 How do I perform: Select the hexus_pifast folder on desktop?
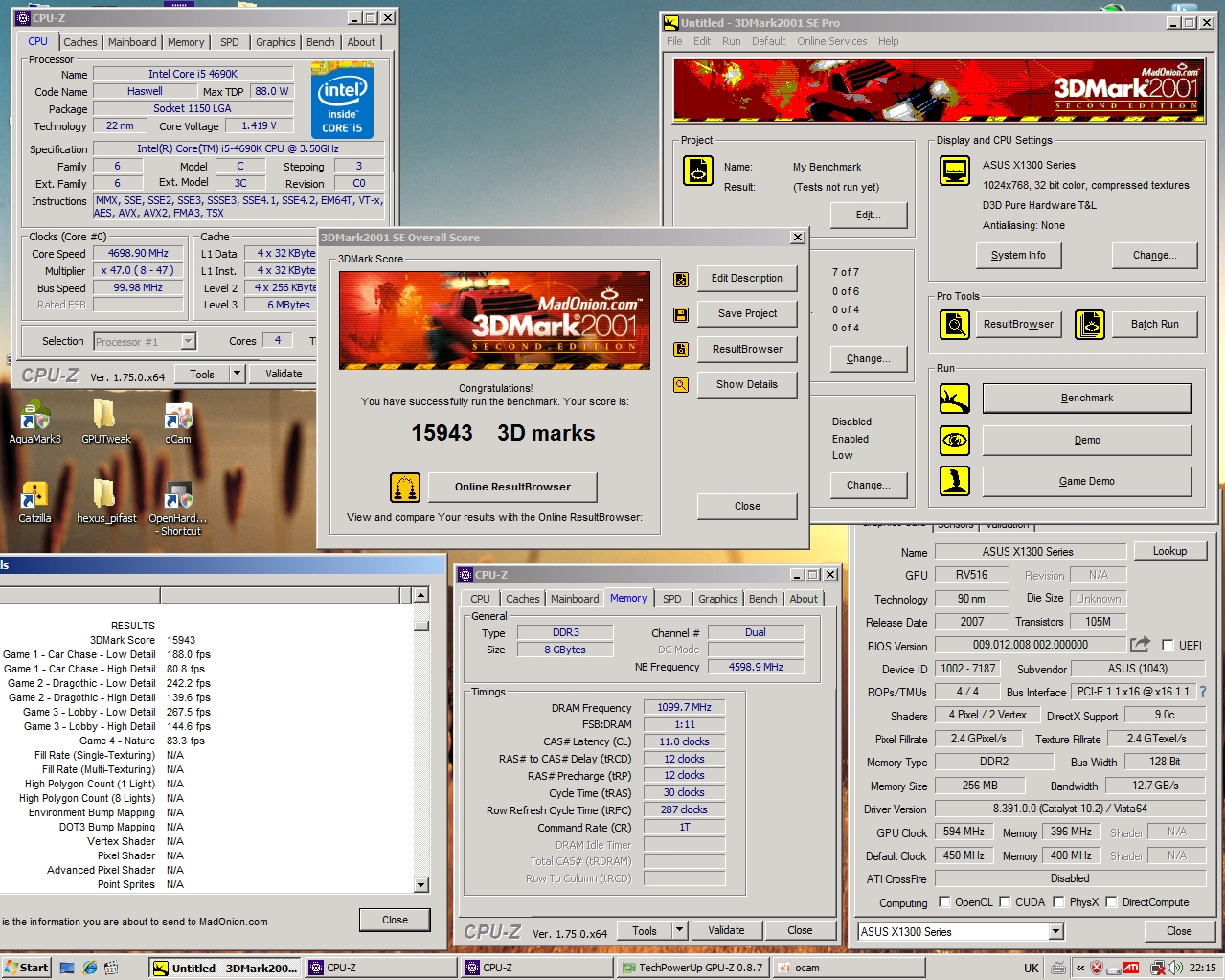(x=106, y=502)
